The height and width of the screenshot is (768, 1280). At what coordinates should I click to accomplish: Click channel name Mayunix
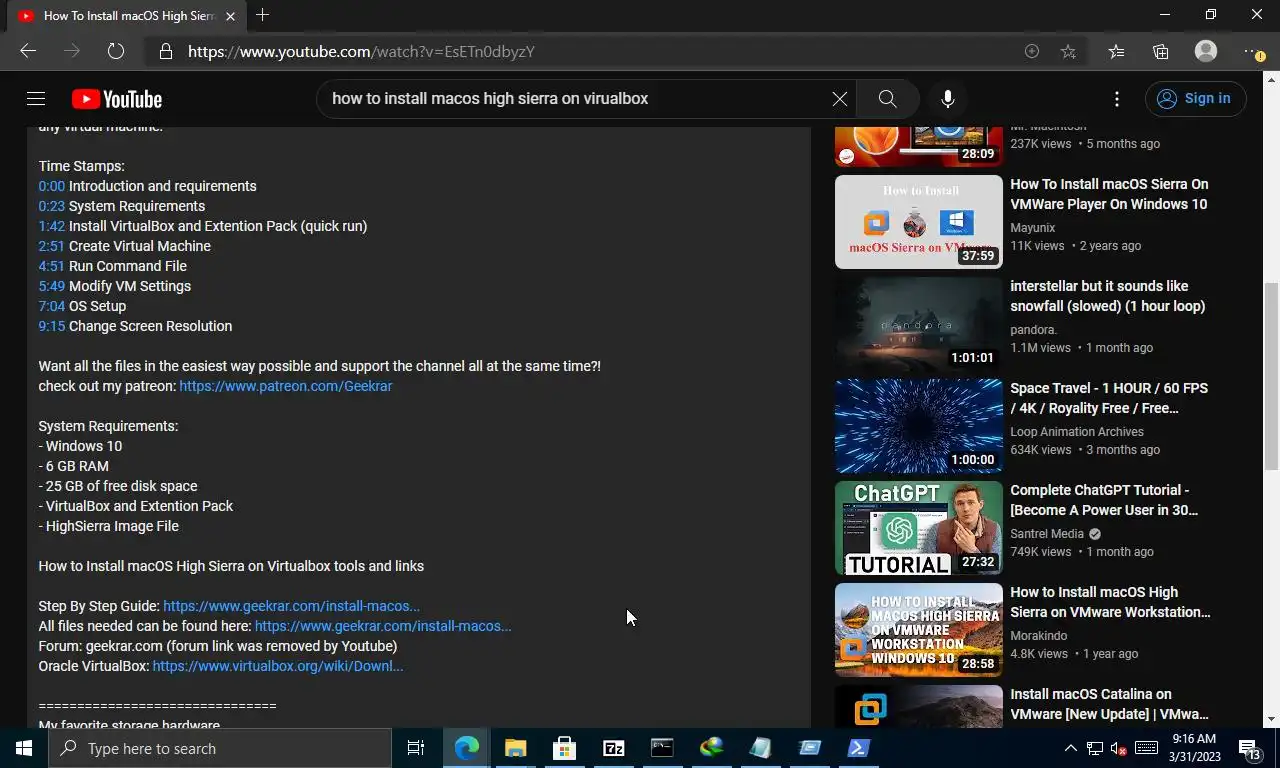click(1033, 228)
